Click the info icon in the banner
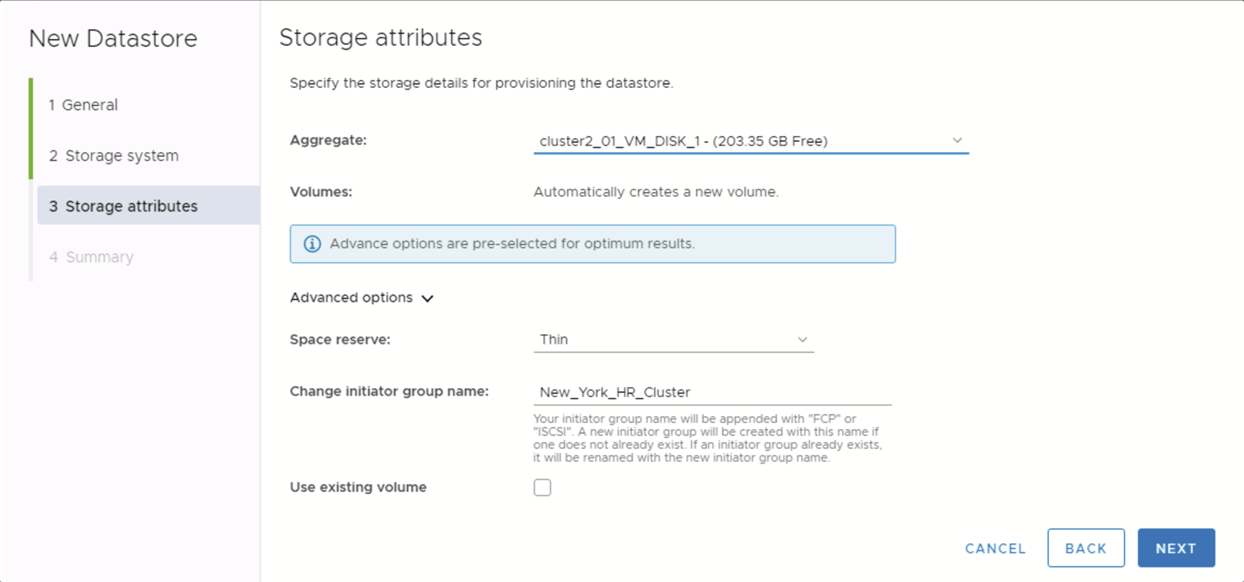1244x582 pixels. pyautogui.click(x=312, y=244)
